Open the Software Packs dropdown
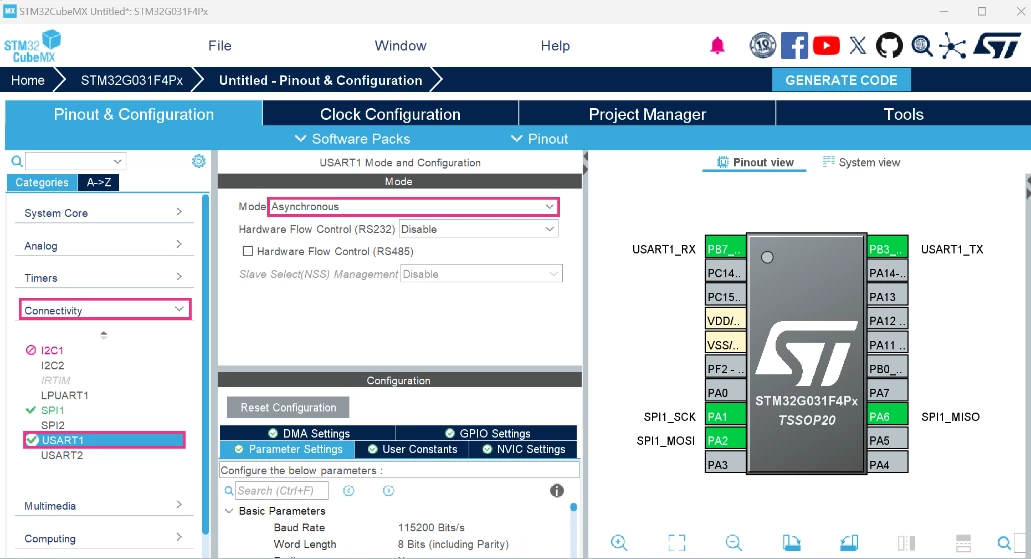Screen dimensions: 1031x559 click(352, 139)
